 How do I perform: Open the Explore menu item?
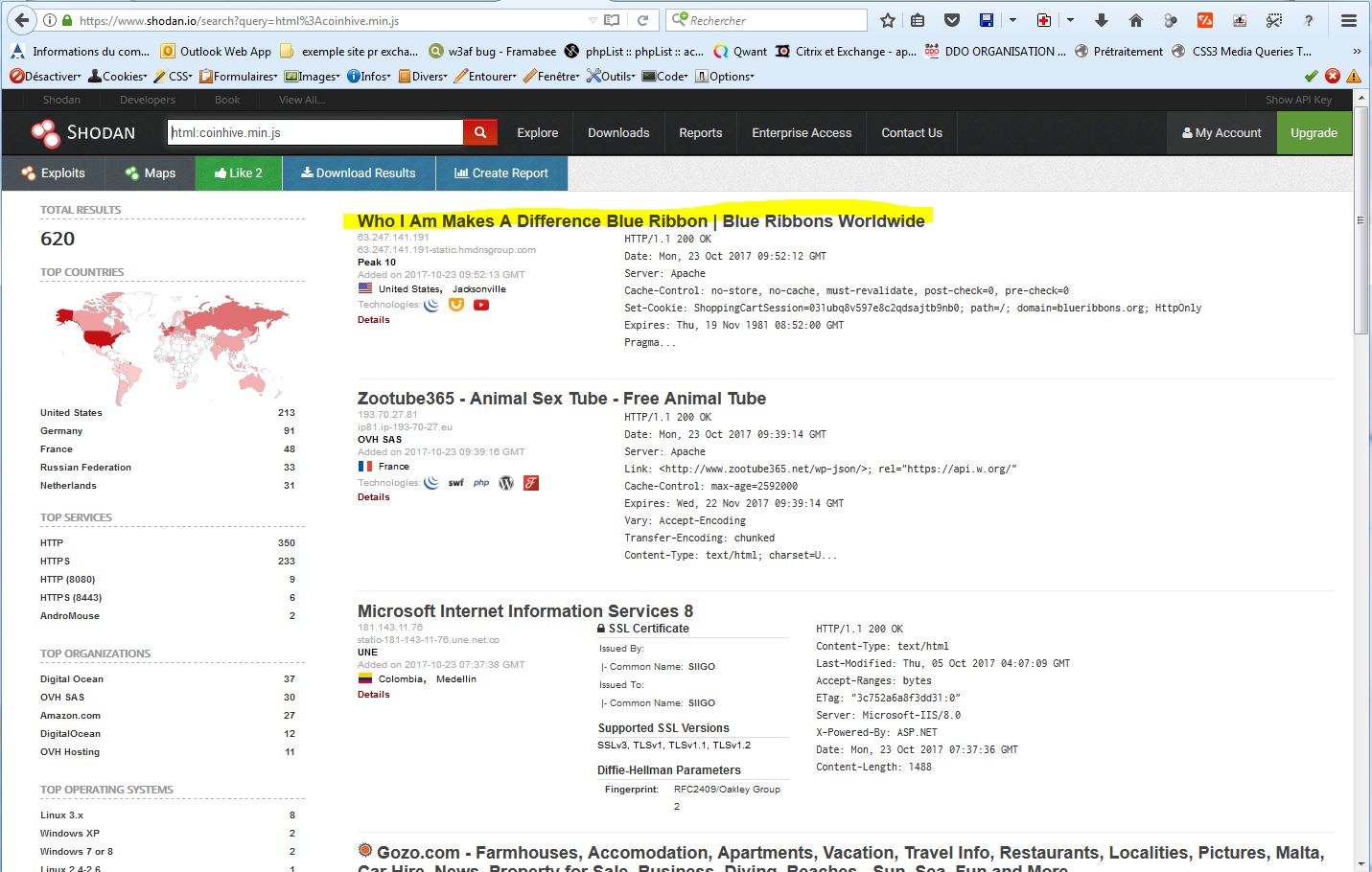pyautogui.click(x=537, y=133)
